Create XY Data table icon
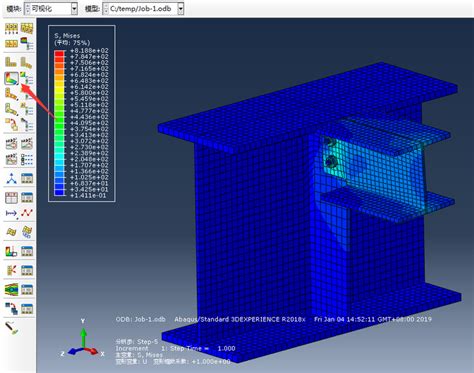Image resolution: width=474 pixels, height=373 pixels. (x=11, y=197)
